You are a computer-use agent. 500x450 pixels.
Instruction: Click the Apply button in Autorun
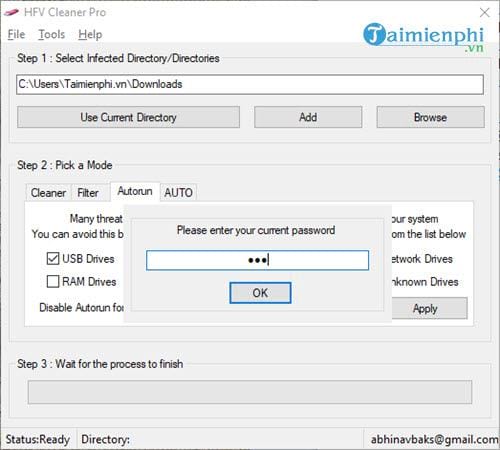click(429, 308)
